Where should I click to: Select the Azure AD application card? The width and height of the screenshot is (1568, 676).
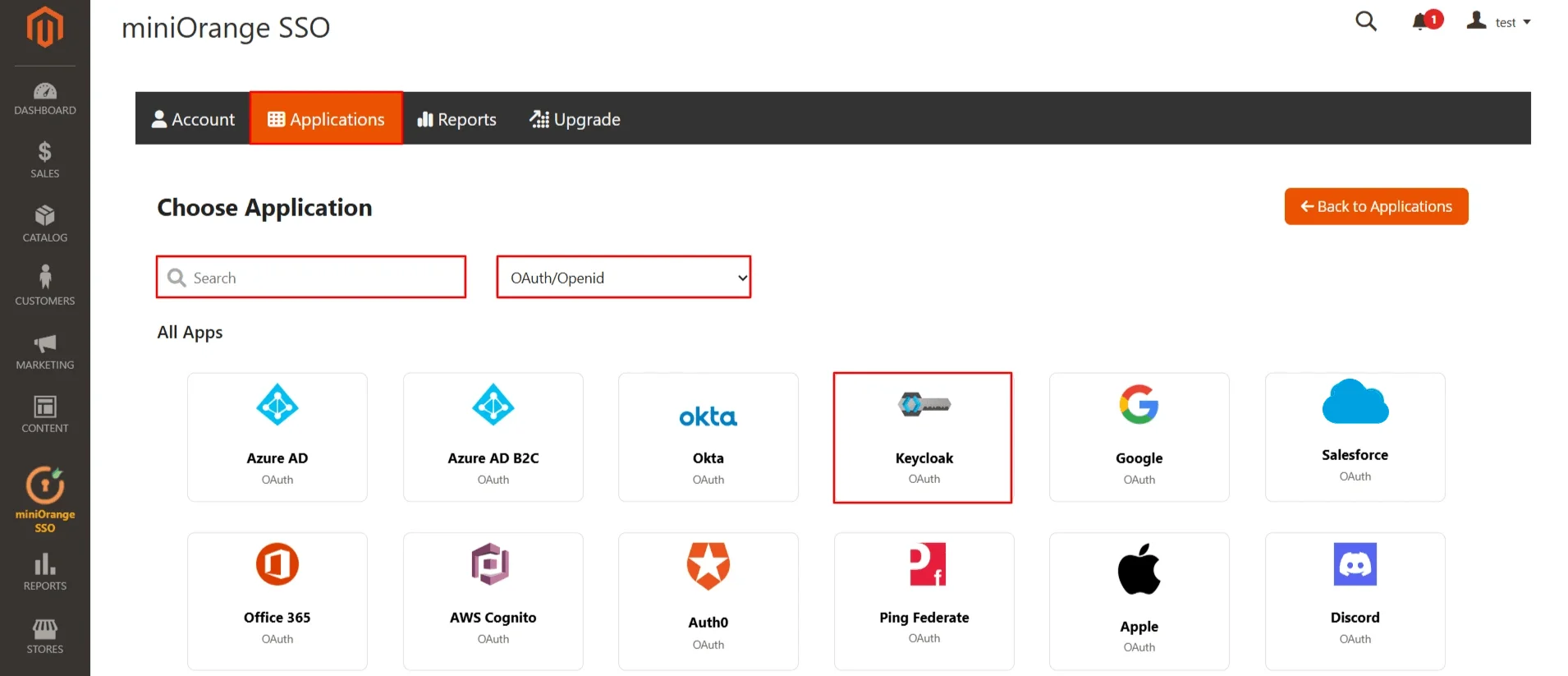pyautogui.click(x=277, y=437)
